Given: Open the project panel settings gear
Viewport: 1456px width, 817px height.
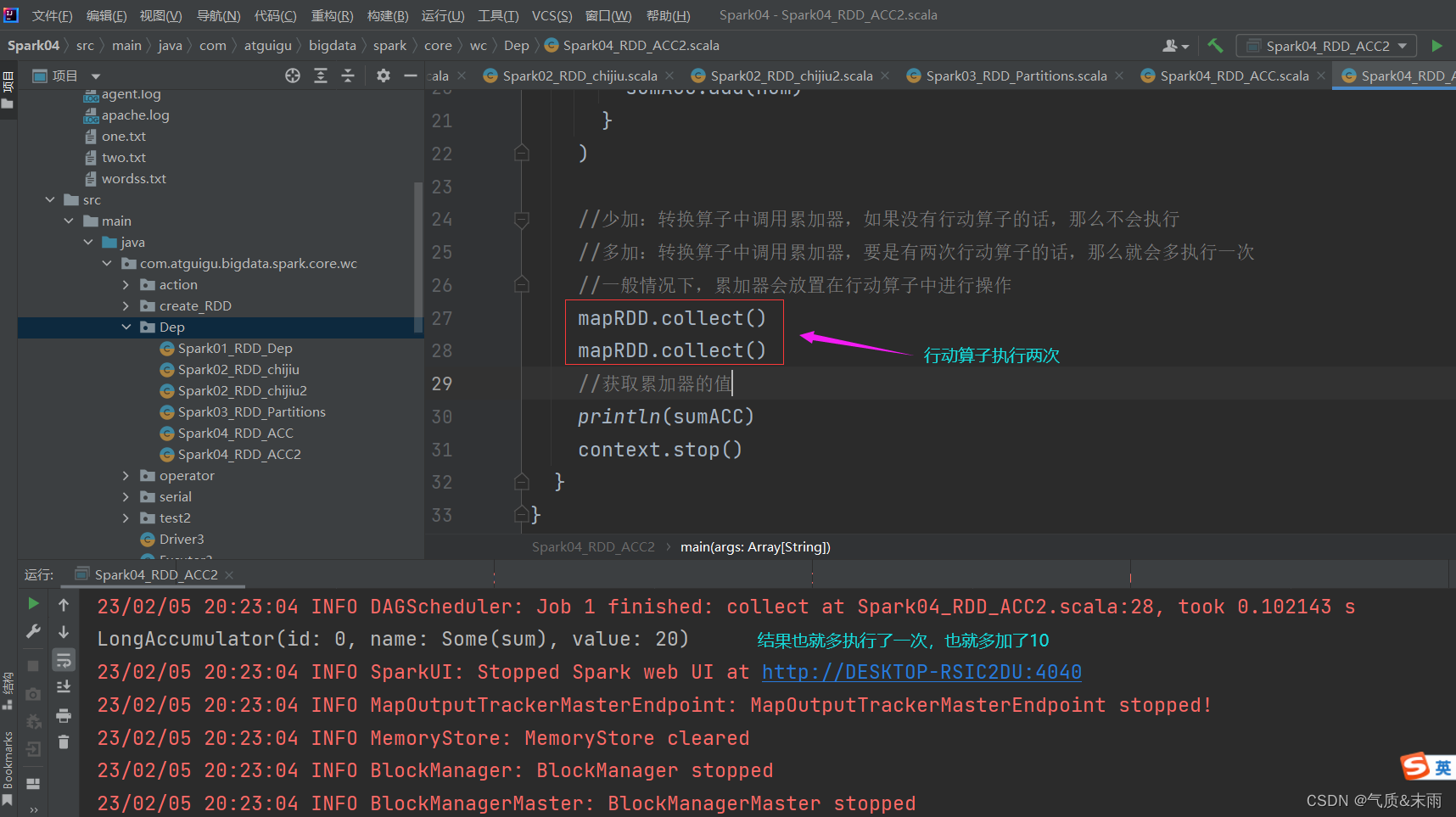Looking at the screenshot, I should pos(384,76).
